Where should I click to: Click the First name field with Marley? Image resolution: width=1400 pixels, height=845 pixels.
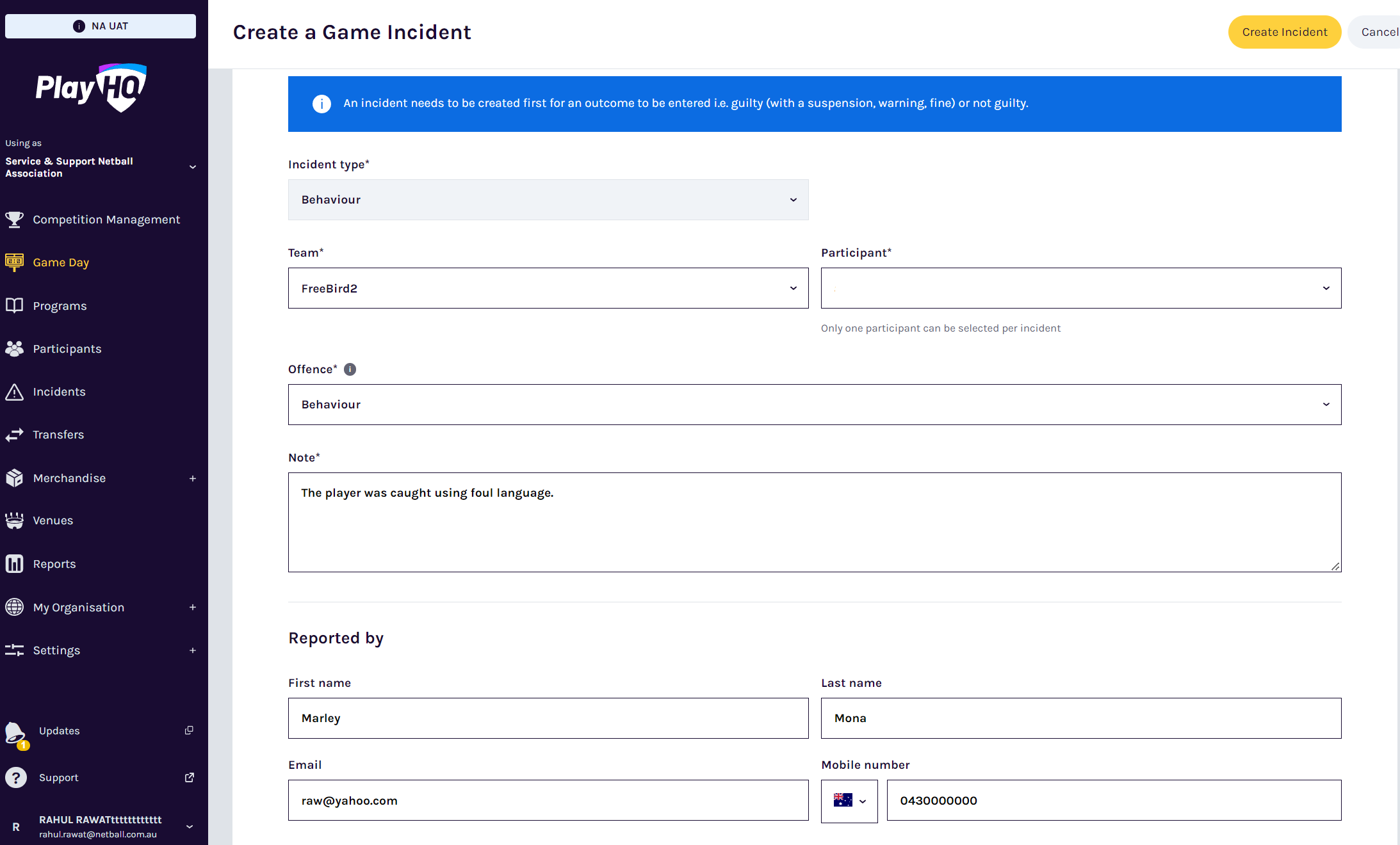(x=548, y=718)
